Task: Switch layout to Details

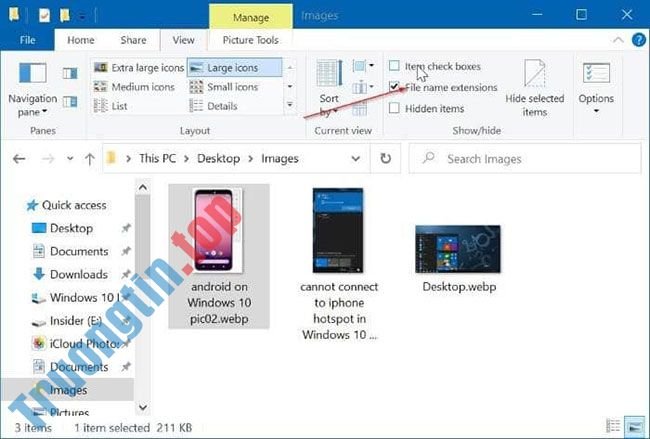Action: point(213,106)
